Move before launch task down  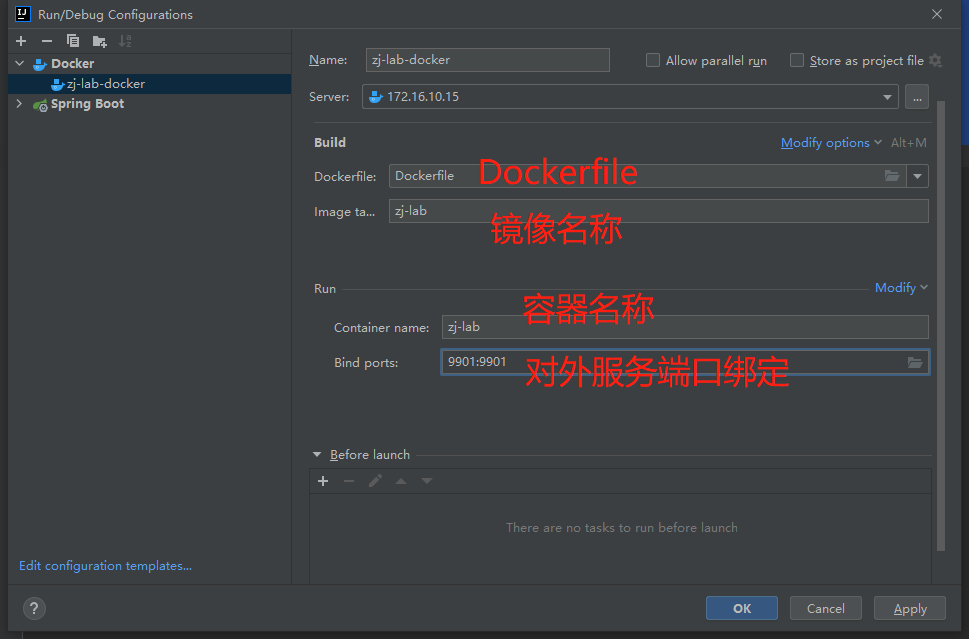(427, 481)
